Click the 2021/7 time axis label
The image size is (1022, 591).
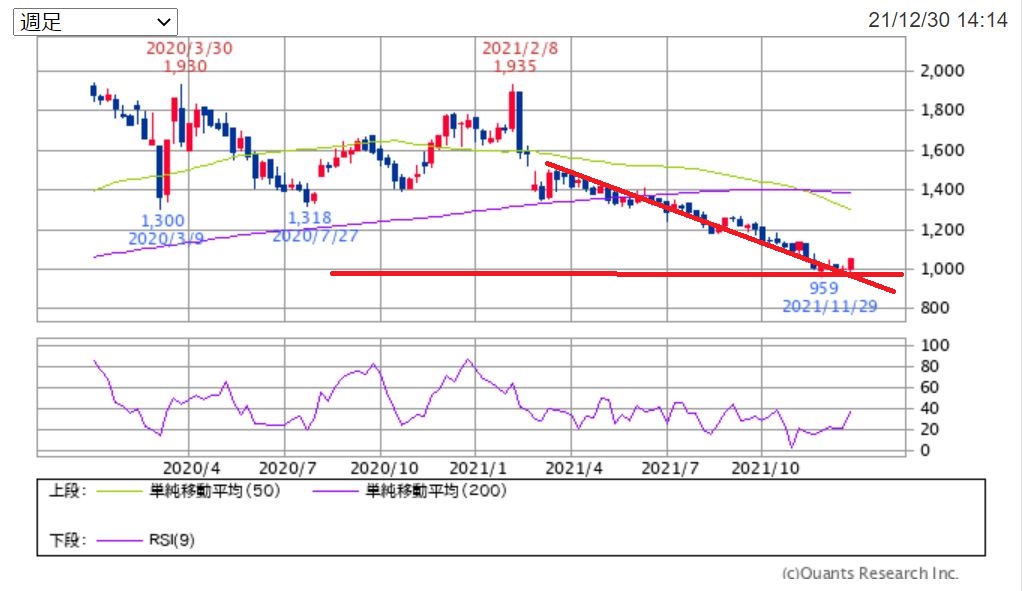pos(670,468)
